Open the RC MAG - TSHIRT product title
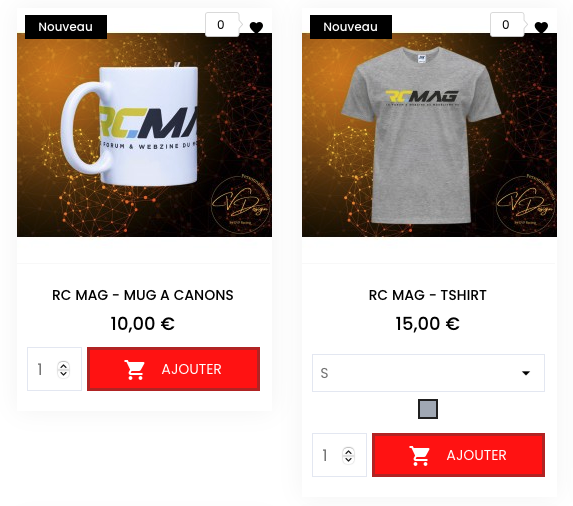The height and width of the screenshot is (506, 573). tap(428, 295)
